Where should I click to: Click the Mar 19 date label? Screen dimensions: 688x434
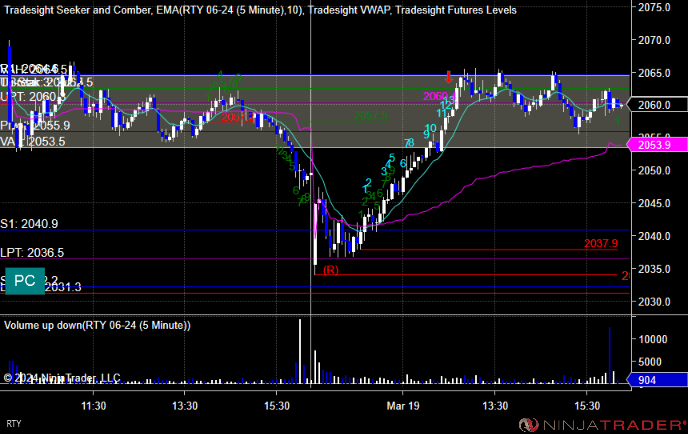click(403, 406)
